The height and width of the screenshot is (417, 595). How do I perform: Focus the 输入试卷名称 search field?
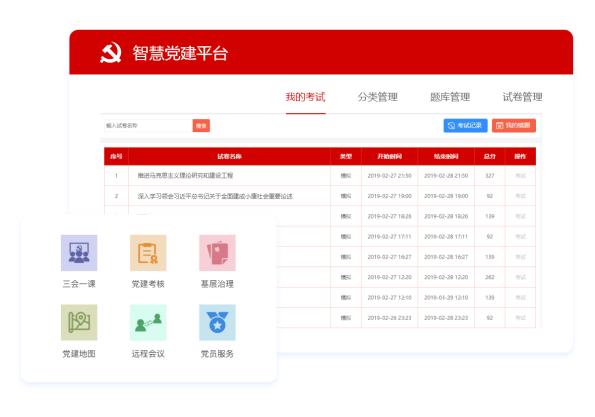(x=148, y=126)
